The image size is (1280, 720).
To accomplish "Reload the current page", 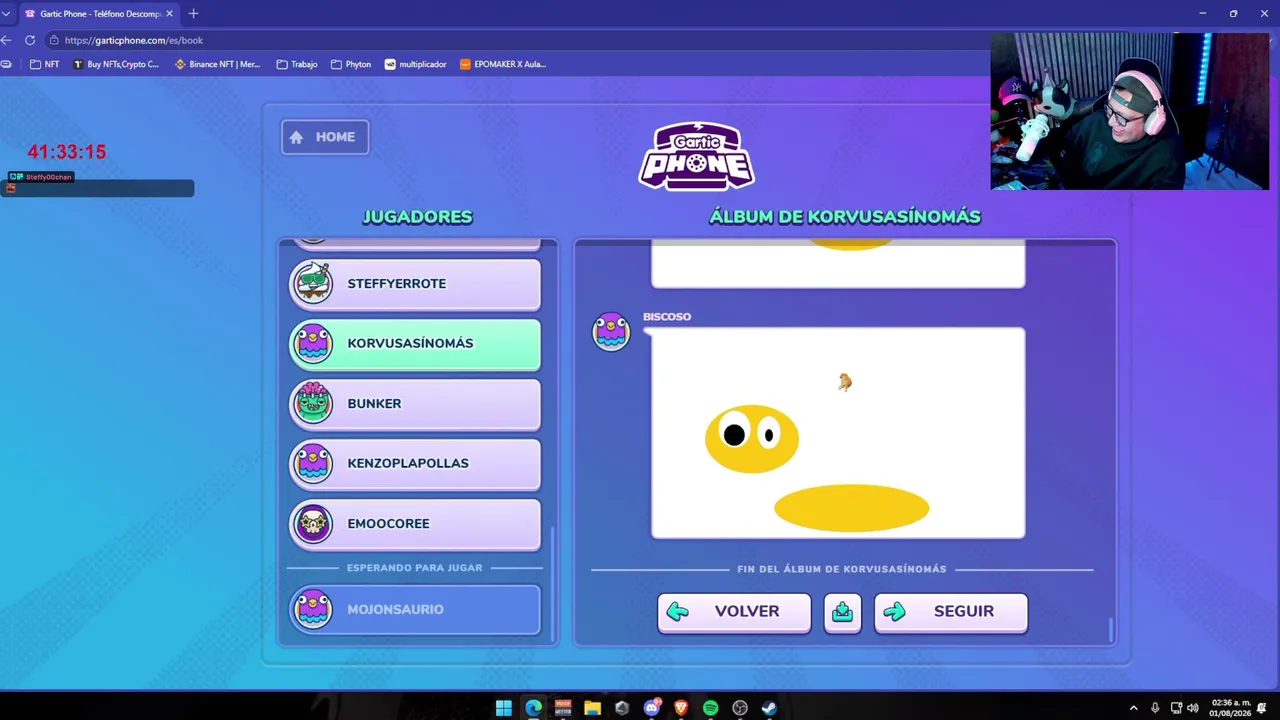I will [30, 40].
